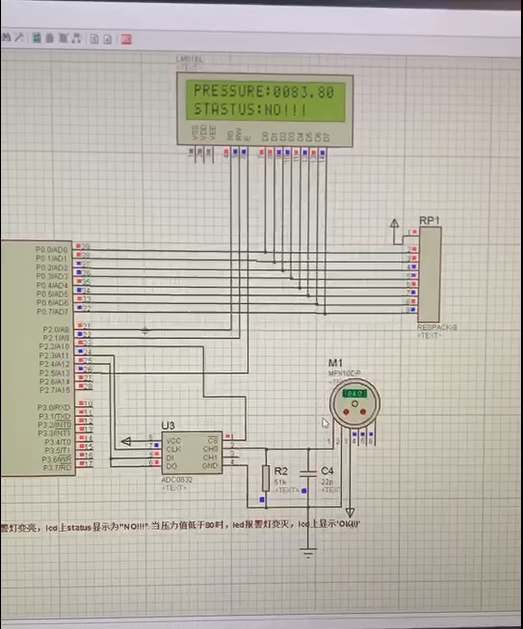
Task: Click the ground symbol below C4
Action: pyautogui.click(x=308, y=553)
